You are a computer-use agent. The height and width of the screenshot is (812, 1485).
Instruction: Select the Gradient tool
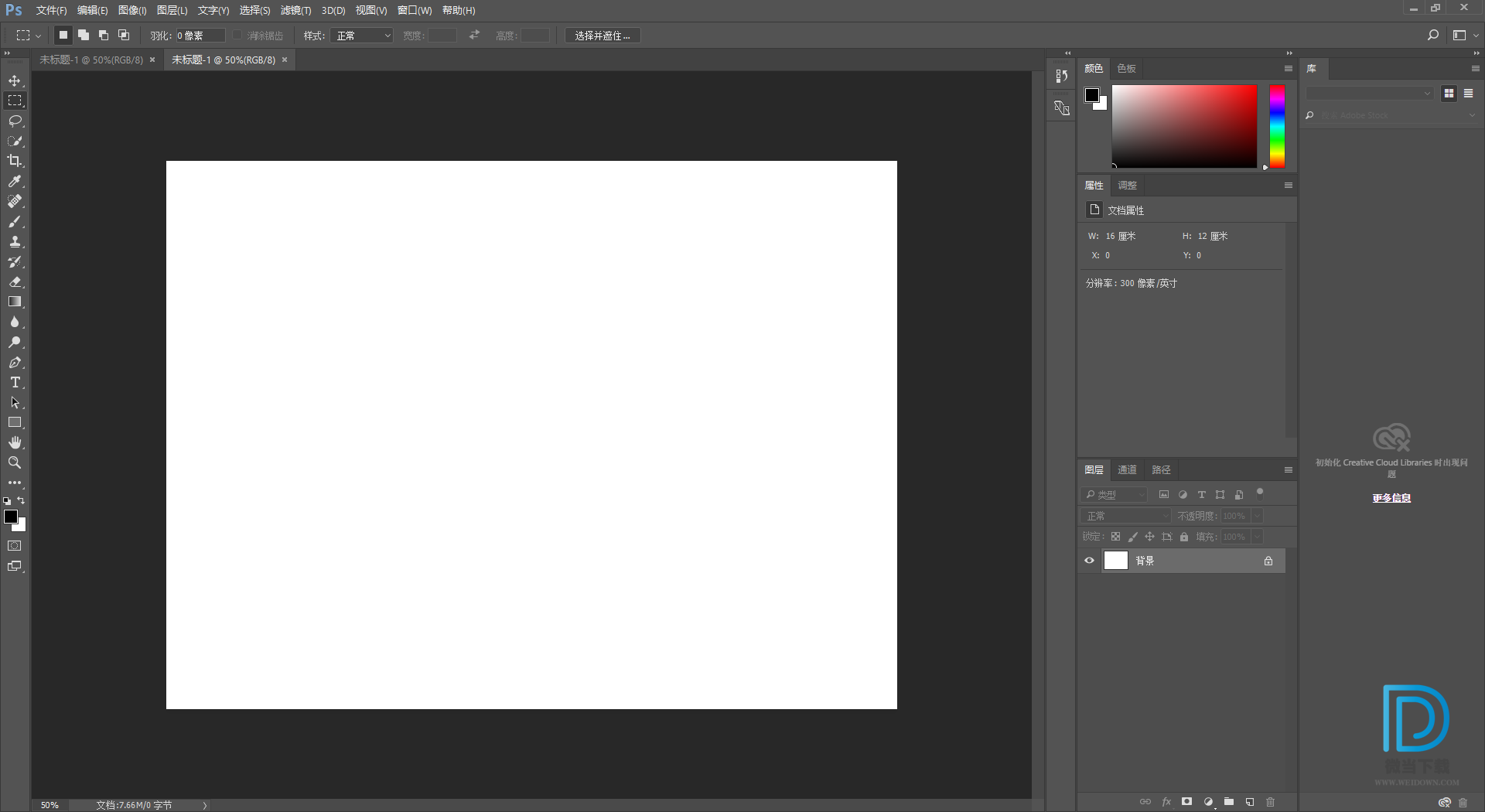point(15,302)
